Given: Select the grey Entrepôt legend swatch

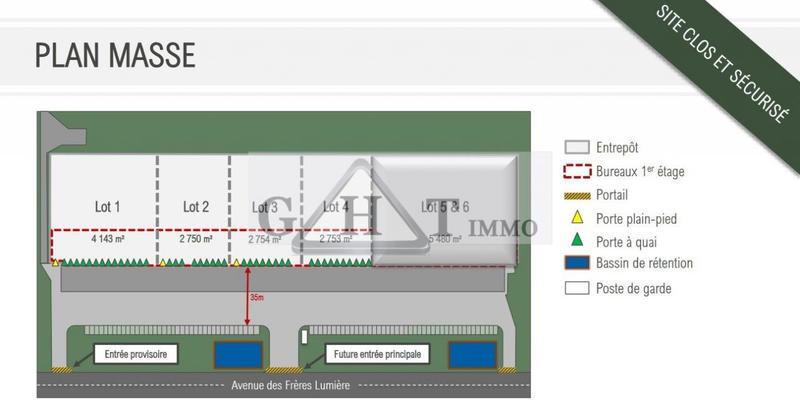Looking at the screenshot, I should click(x=575, y=145).
